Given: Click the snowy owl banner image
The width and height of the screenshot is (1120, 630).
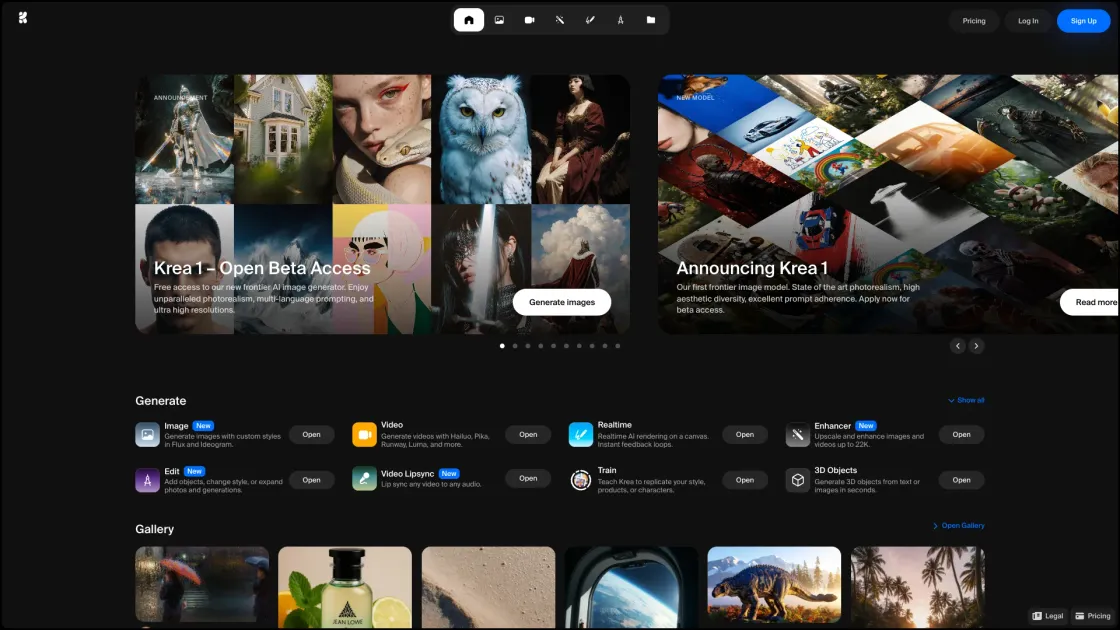Looking at the screenshot, I should (x=481, y=139).
